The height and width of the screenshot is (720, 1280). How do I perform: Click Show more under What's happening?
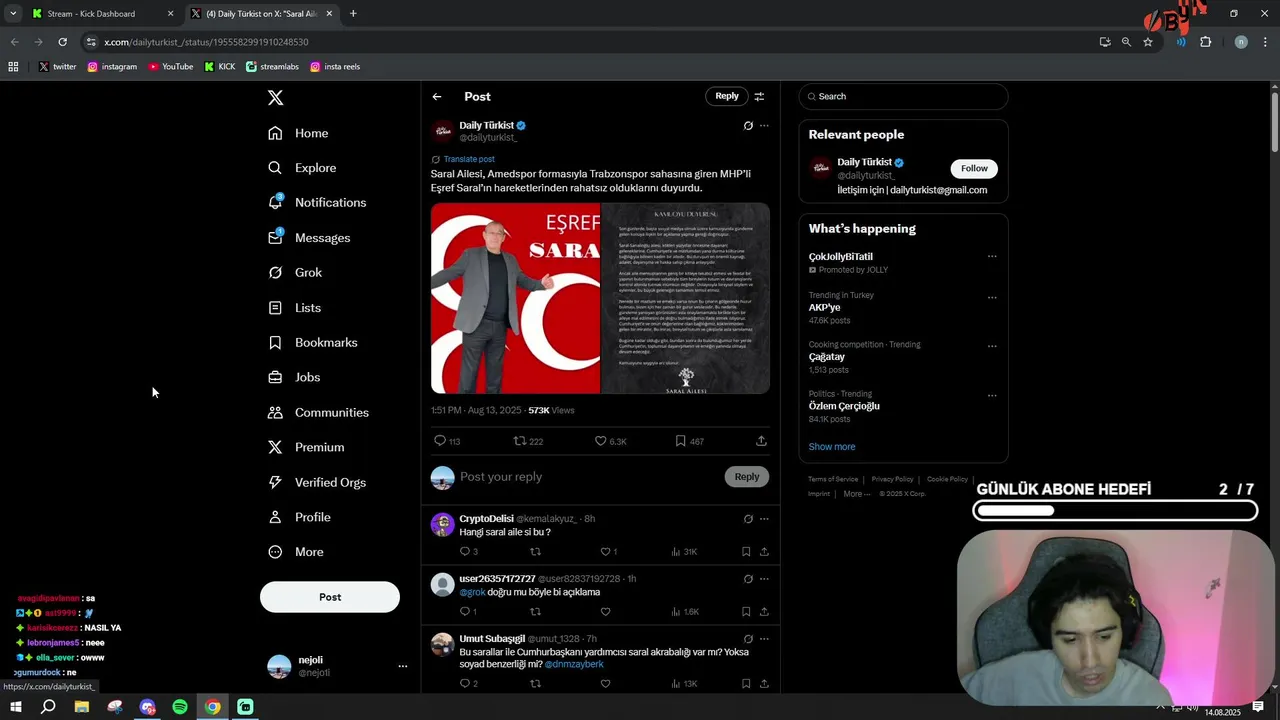[832, 447]
